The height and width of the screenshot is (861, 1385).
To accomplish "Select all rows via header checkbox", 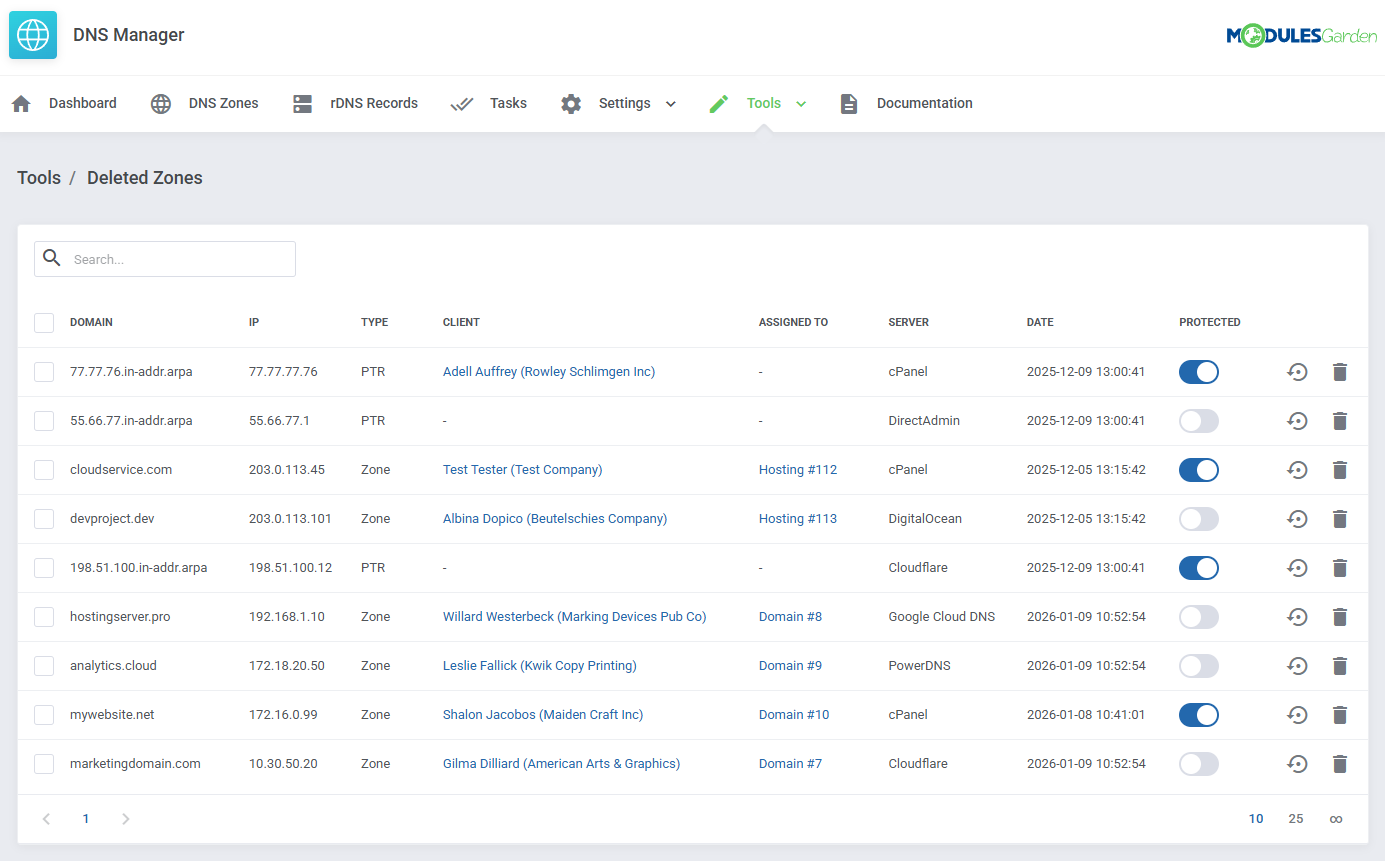I will (x=43, y=322).
